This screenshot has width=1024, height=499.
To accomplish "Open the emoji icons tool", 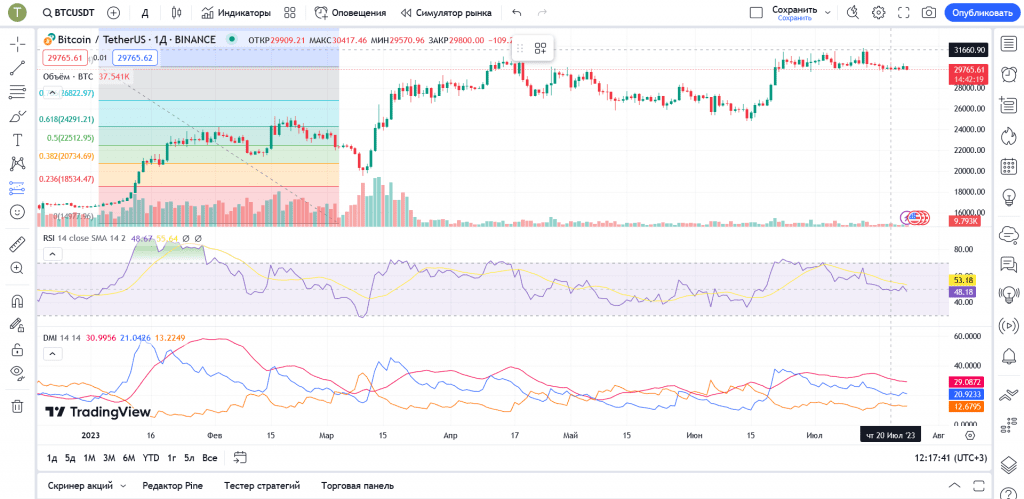I will tap(17, 212).
